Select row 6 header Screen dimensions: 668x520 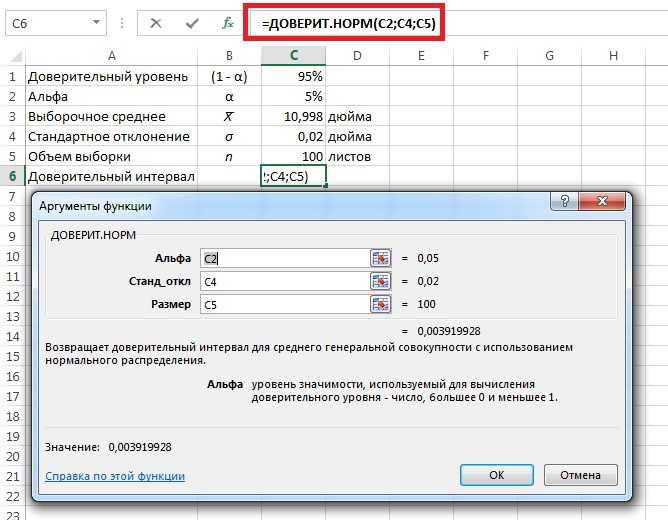pos(13,176)
